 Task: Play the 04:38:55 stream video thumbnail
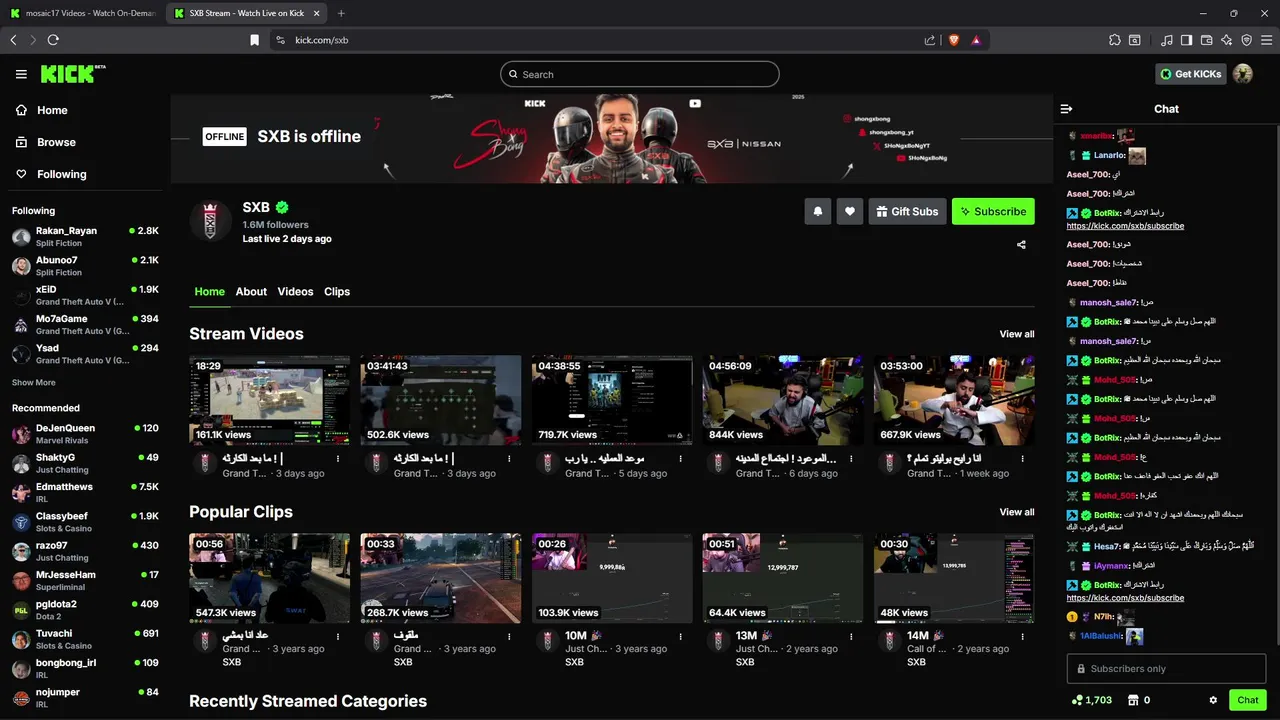pyautogui.click(x=612, y=400)
